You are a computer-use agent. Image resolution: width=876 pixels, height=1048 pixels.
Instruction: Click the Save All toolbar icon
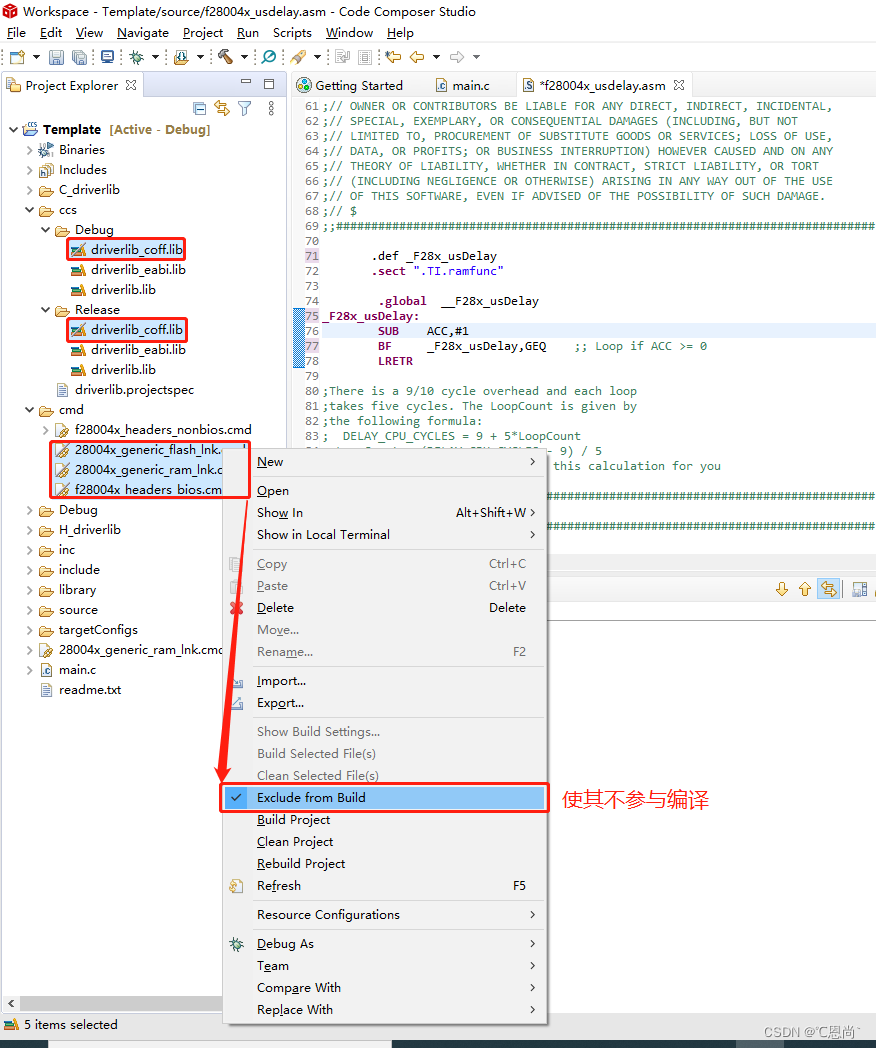click(79, 57)
